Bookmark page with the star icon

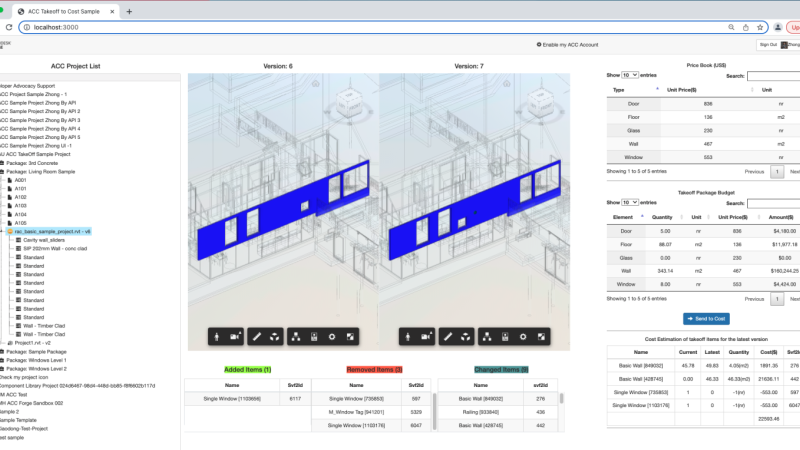coord(760,27)
